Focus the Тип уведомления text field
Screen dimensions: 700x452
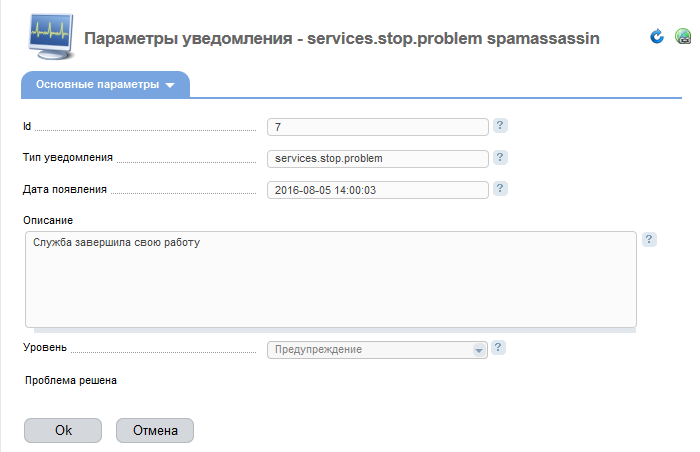click(378, 159)
